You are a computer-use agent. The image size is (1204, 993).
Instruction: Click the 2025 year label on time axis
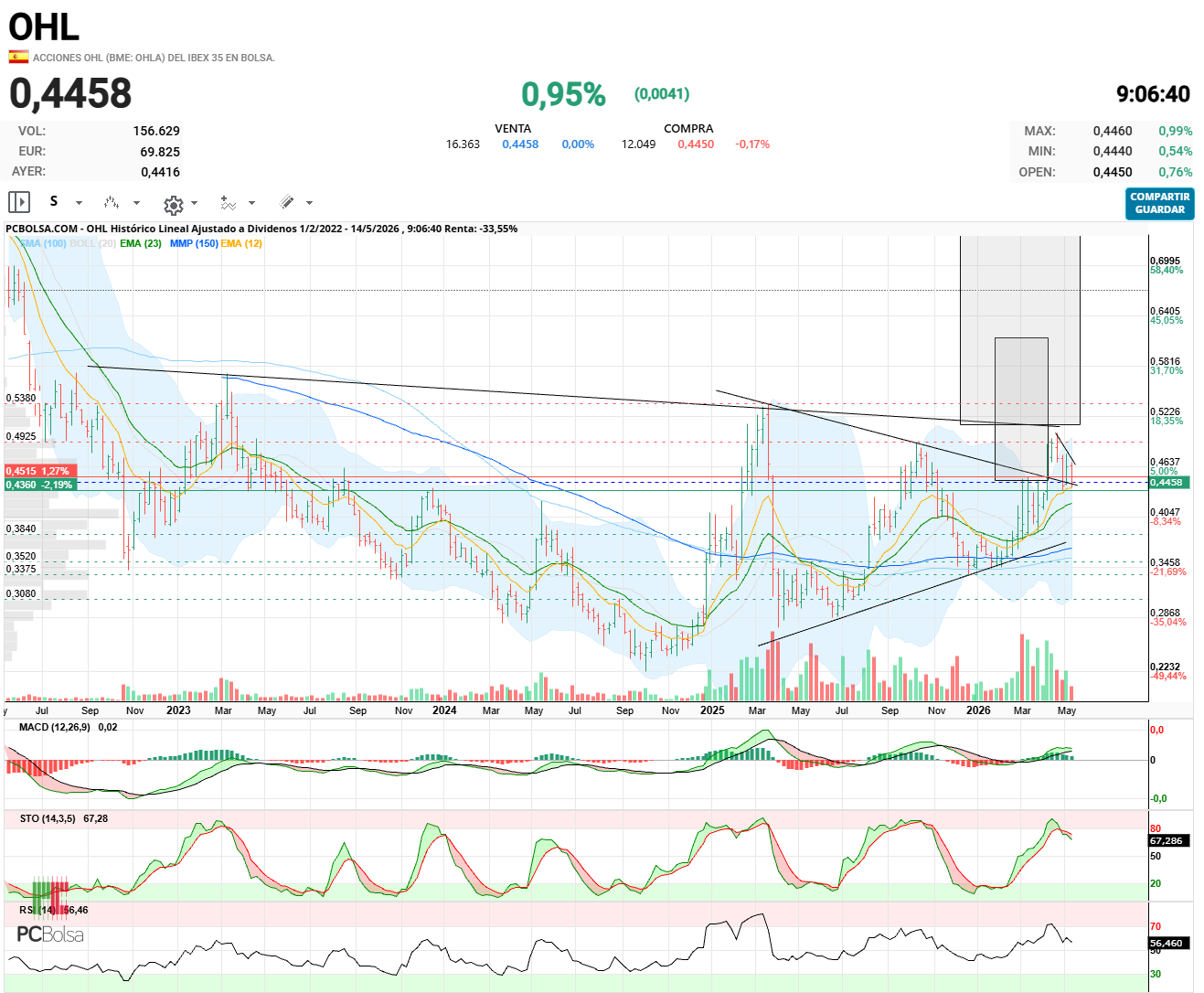712,710
